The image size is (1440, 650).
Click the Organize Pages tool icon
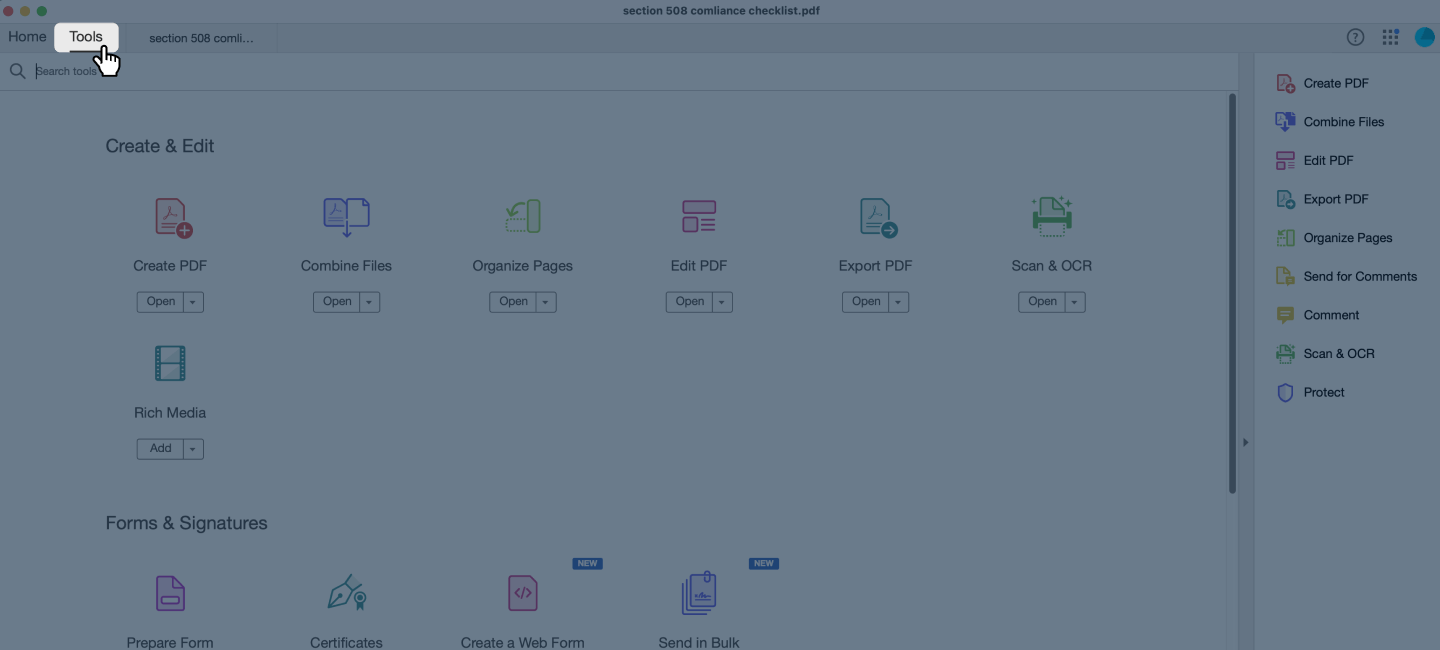coord(522,216)
